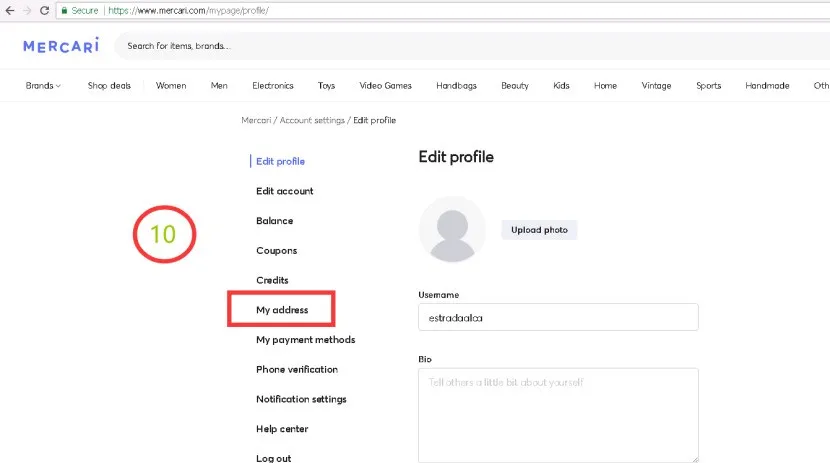Image resolution: width=830 pixels, height=463 pixels.
Task: Open the Video Games category
Action: [385, 86]
